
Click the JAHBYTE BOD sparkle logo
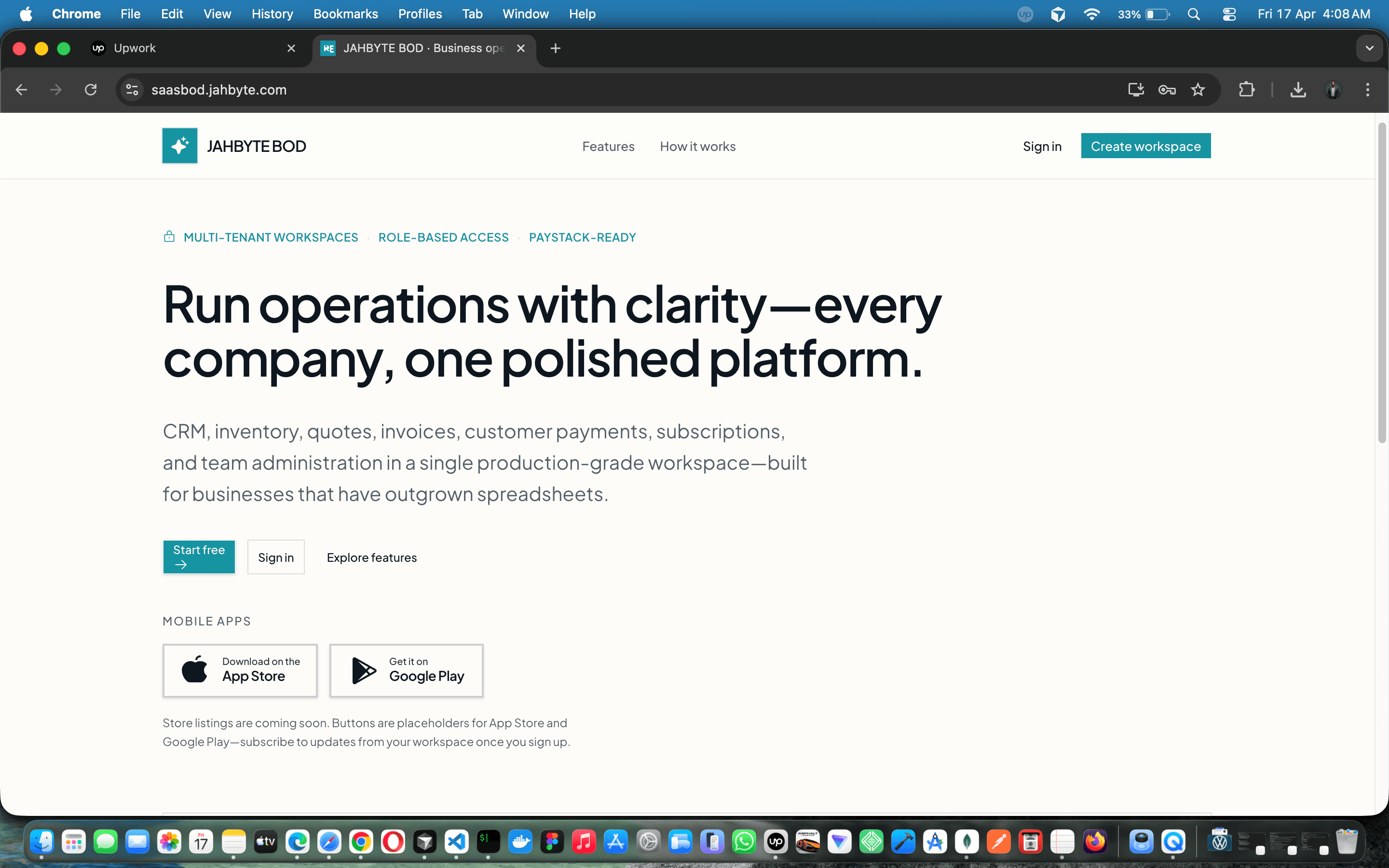pos(178,145)
